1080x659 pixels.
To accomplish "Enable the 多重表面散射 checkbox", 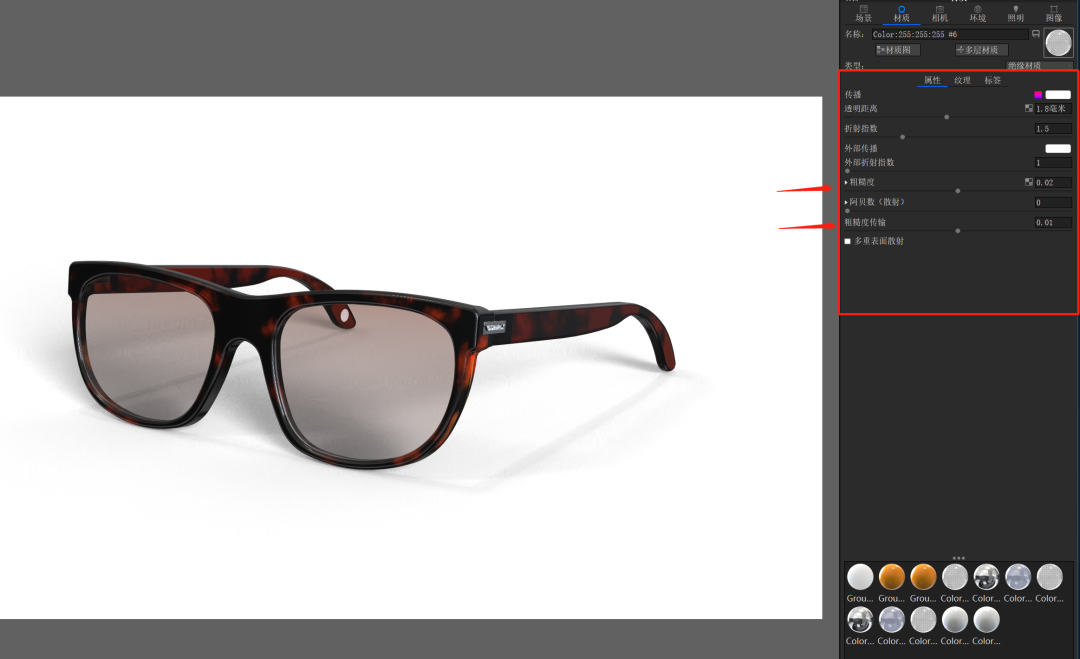I will 848,241.
